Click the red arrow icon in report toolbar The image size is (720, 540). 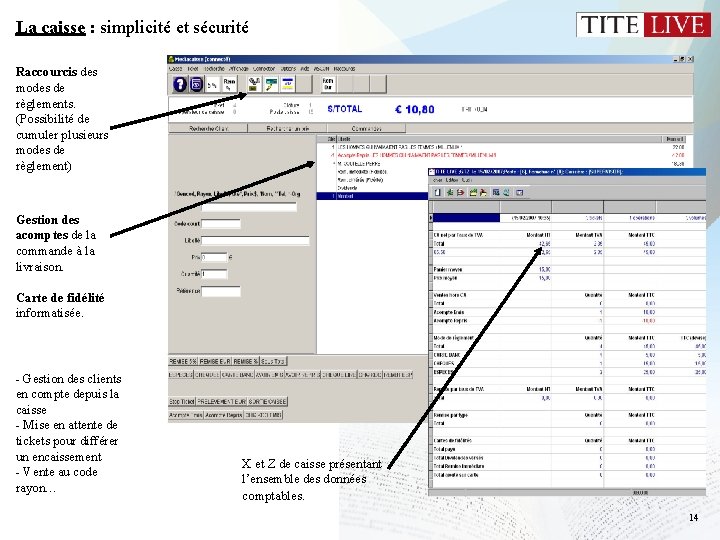[461, 193]
